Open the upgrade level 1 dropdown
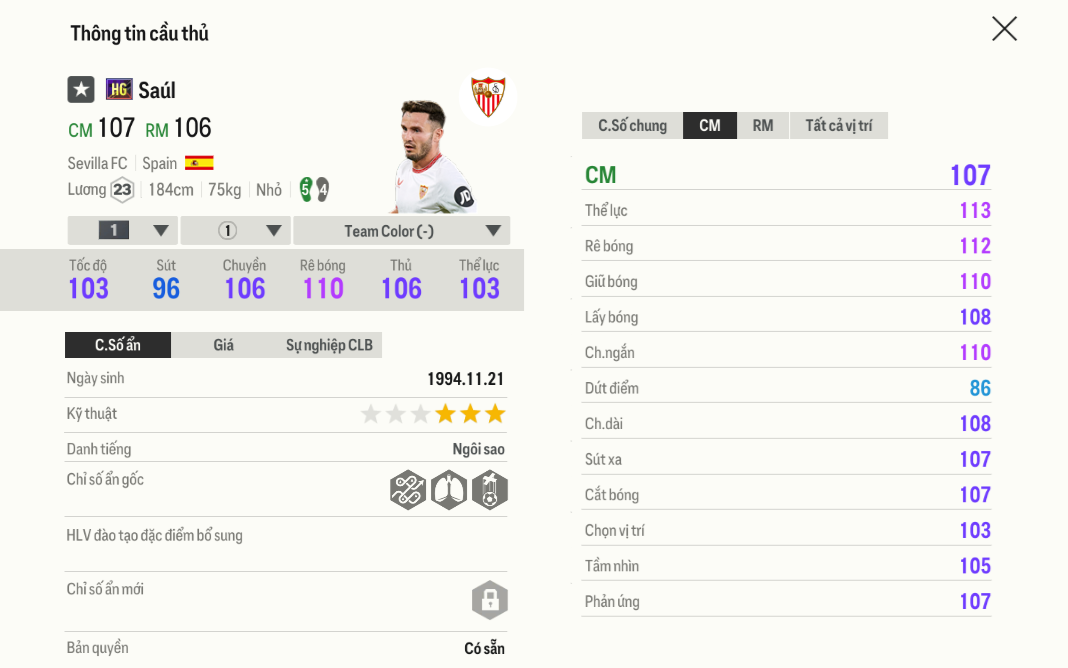 (x=123, y=231)
